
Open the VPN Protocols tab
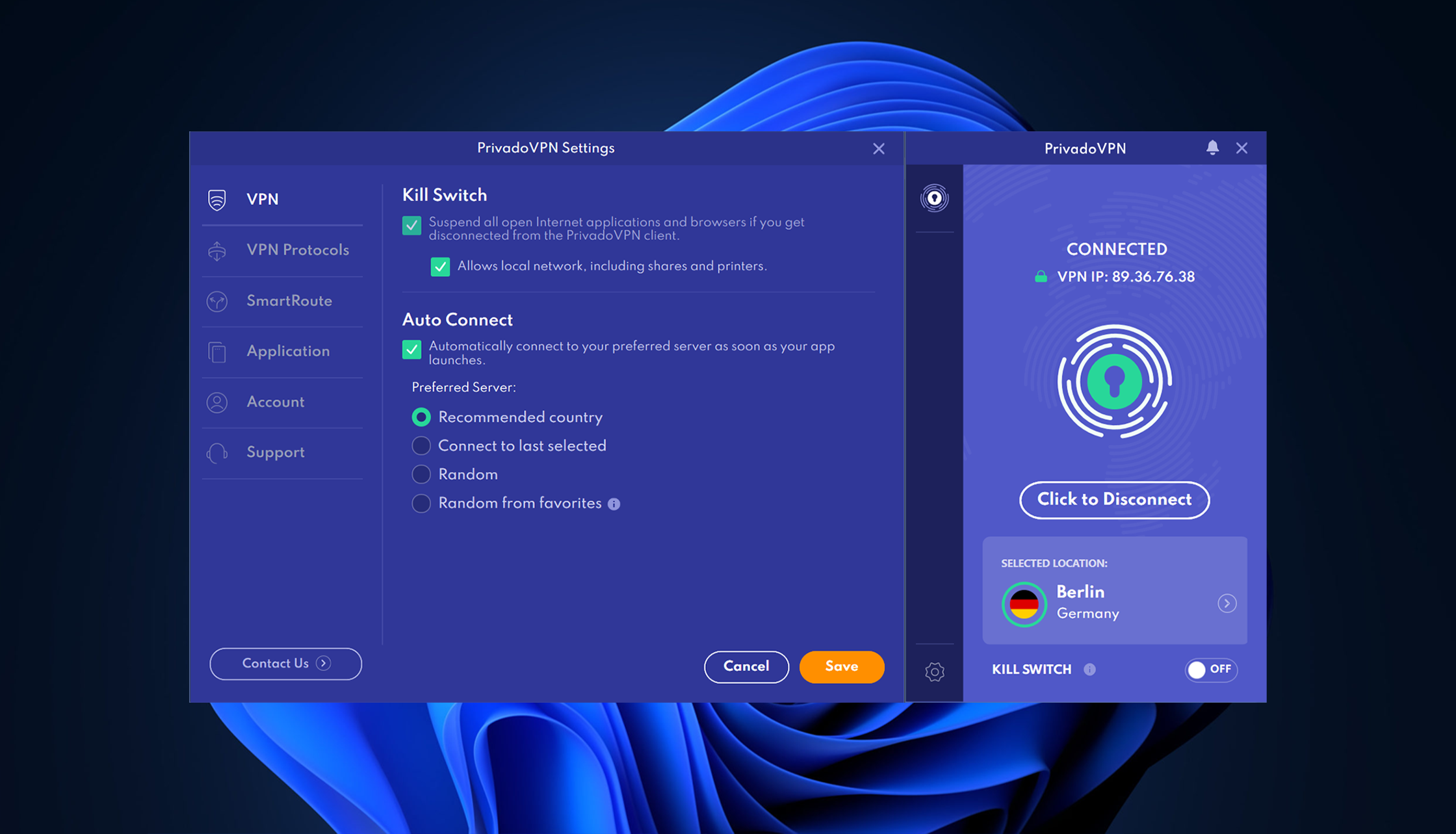(282, 250)
